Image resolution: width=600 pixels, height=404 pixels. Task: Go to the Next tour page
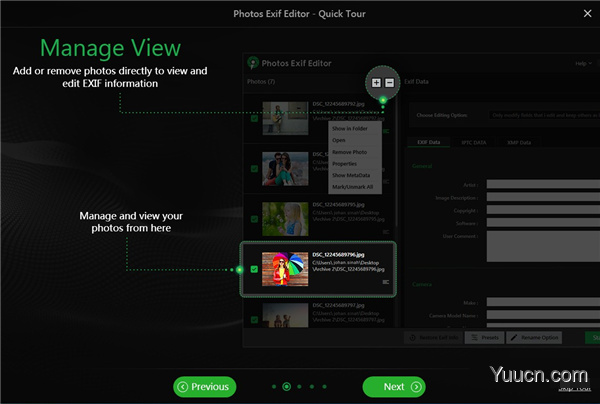(394, 387)
